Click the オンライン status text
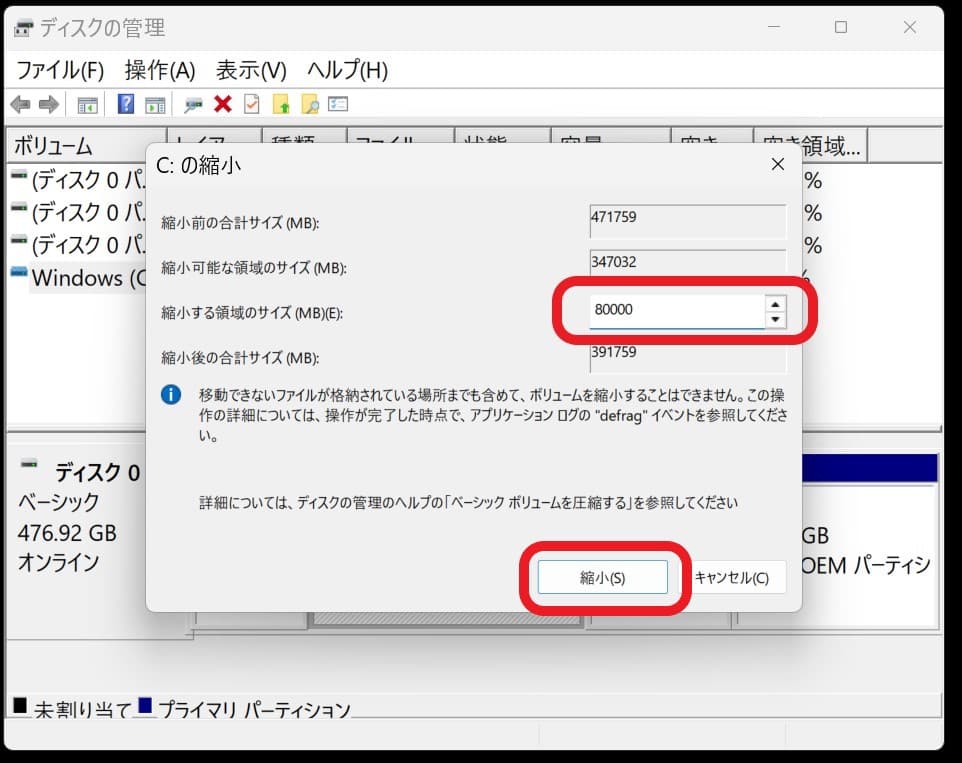 [x=58, y=562]
